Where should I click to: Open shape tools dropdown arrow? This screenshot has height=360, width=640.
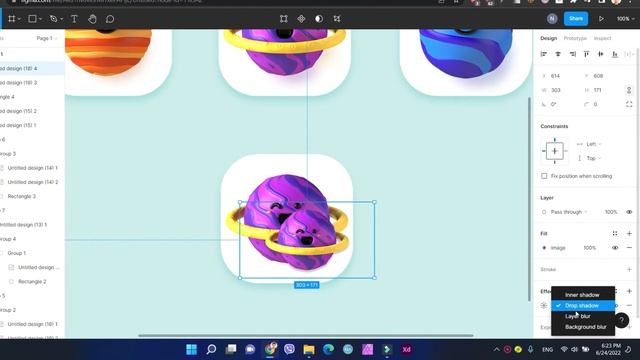click(40, 19)
